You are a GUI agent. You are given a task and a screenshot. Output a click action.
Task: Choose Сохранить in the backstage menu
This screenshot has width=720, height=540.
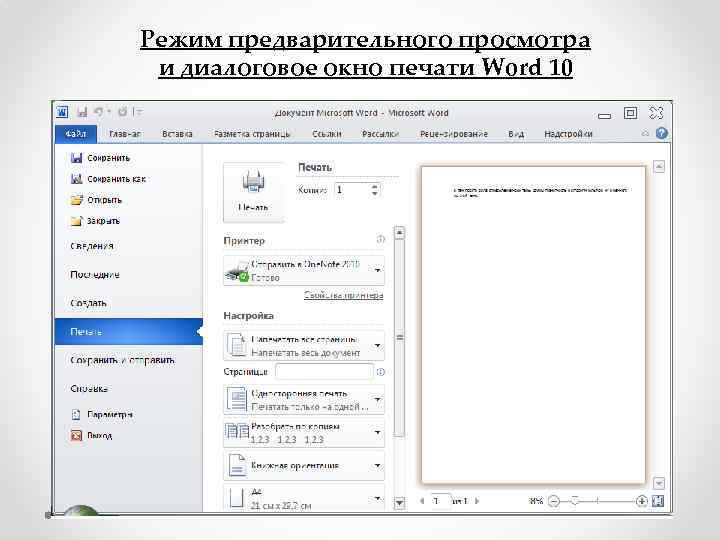click(101, 158)
